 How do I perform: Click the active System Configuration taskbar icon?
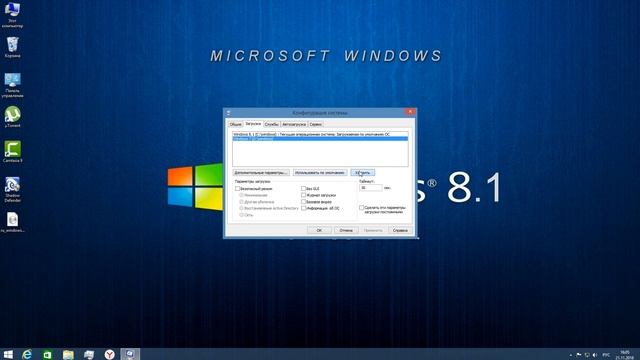tap(130, 354)
